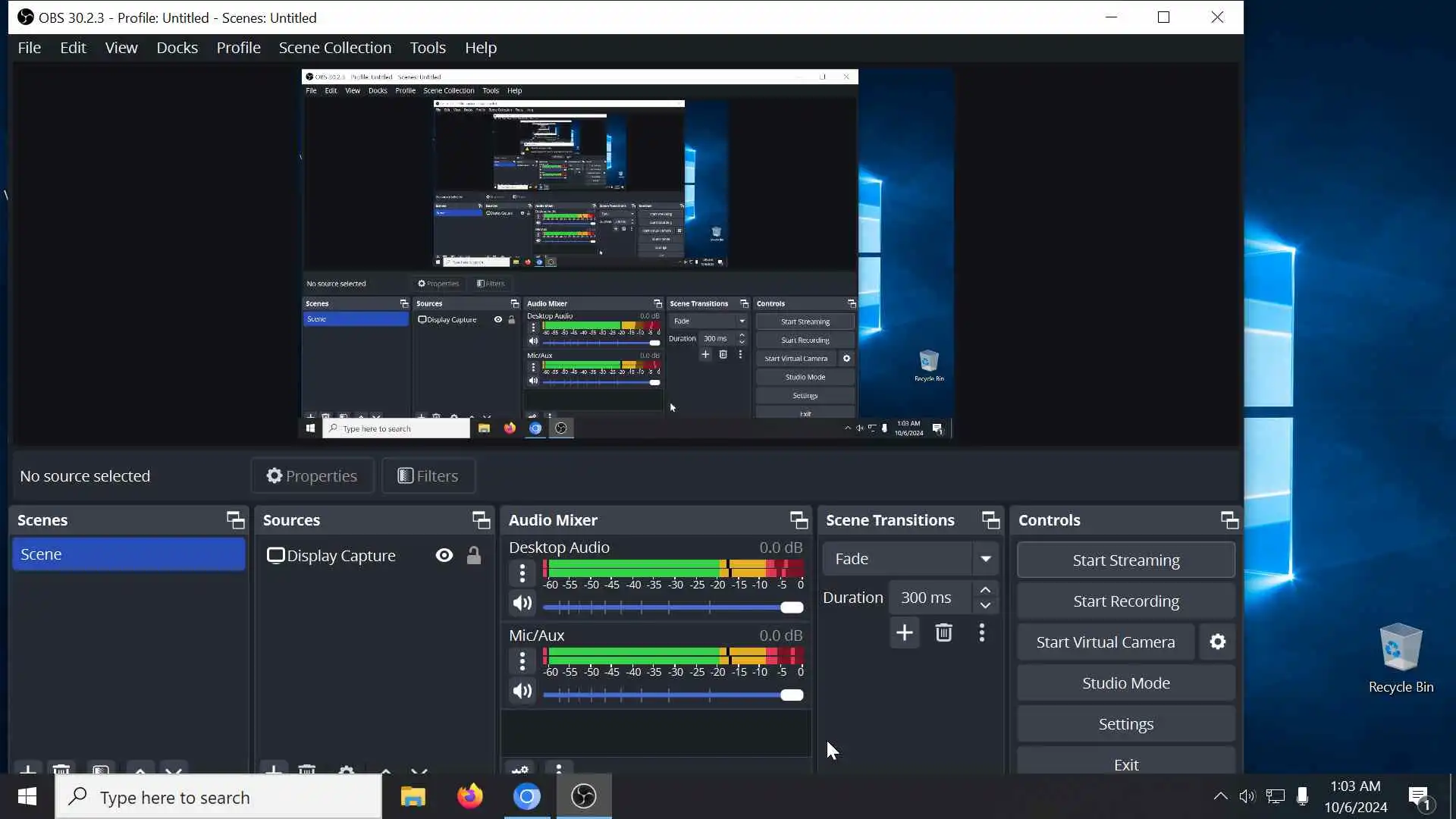Toggle lock on Display Capture source
Image resolution: width=1456 pixels, height=819 pixels.
click(x=474, y=556)
